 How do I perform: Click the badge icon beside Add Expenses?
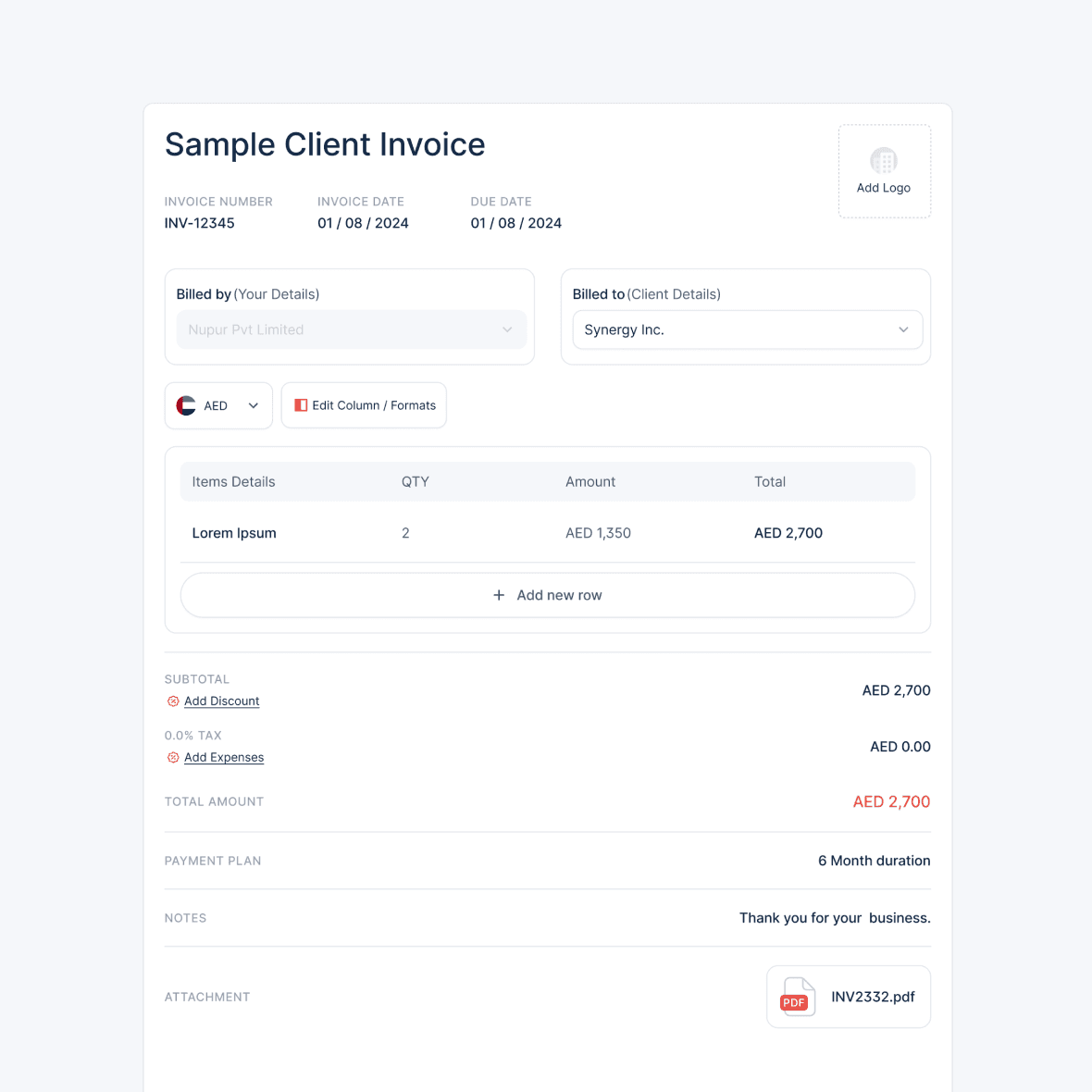(x=173, y=758)
